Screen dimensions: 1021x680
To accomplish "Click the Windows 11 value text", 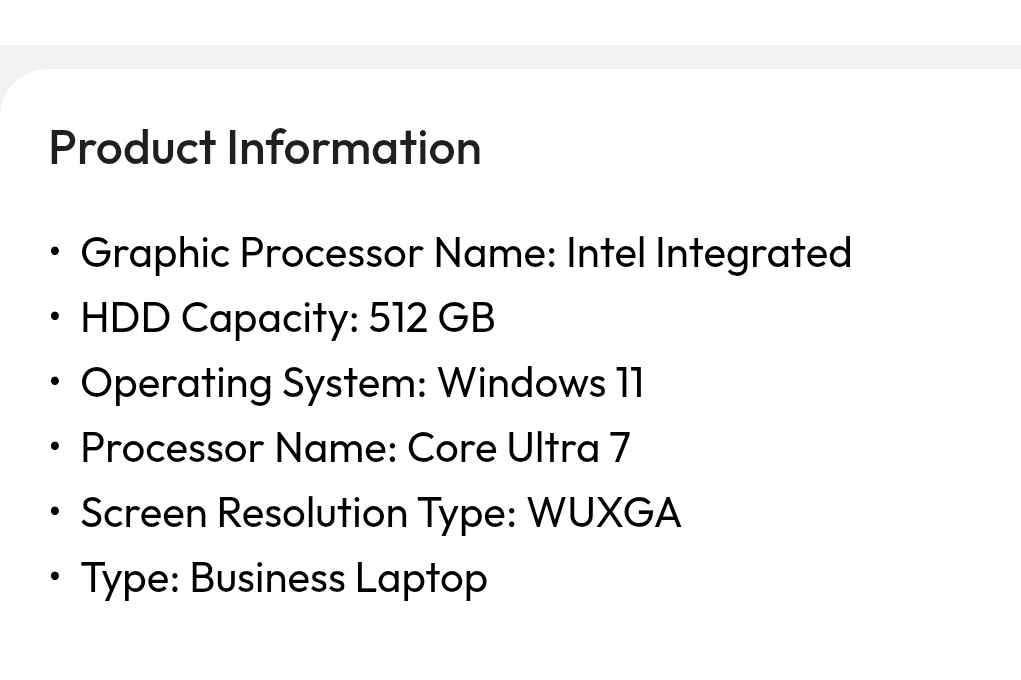I will click(x=540, y=382).
